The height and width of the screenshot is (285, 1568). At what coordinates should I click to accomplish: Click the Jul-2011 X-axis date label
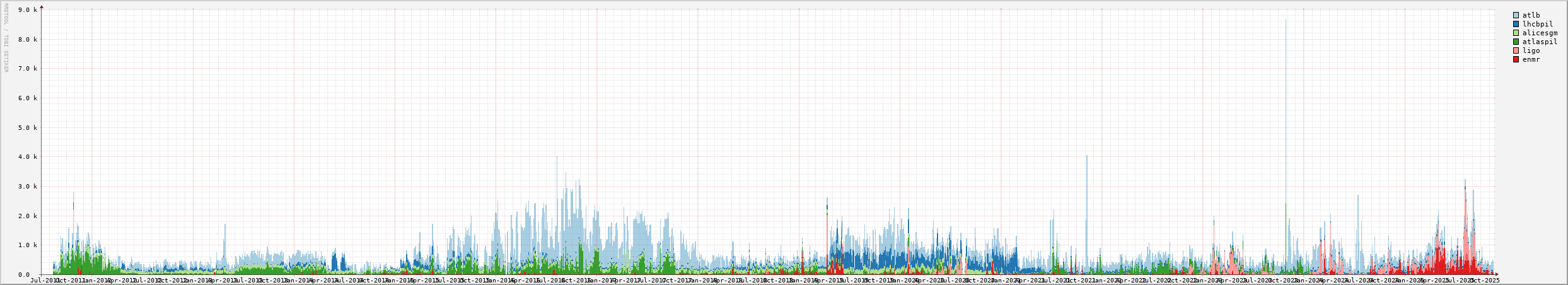45,280
